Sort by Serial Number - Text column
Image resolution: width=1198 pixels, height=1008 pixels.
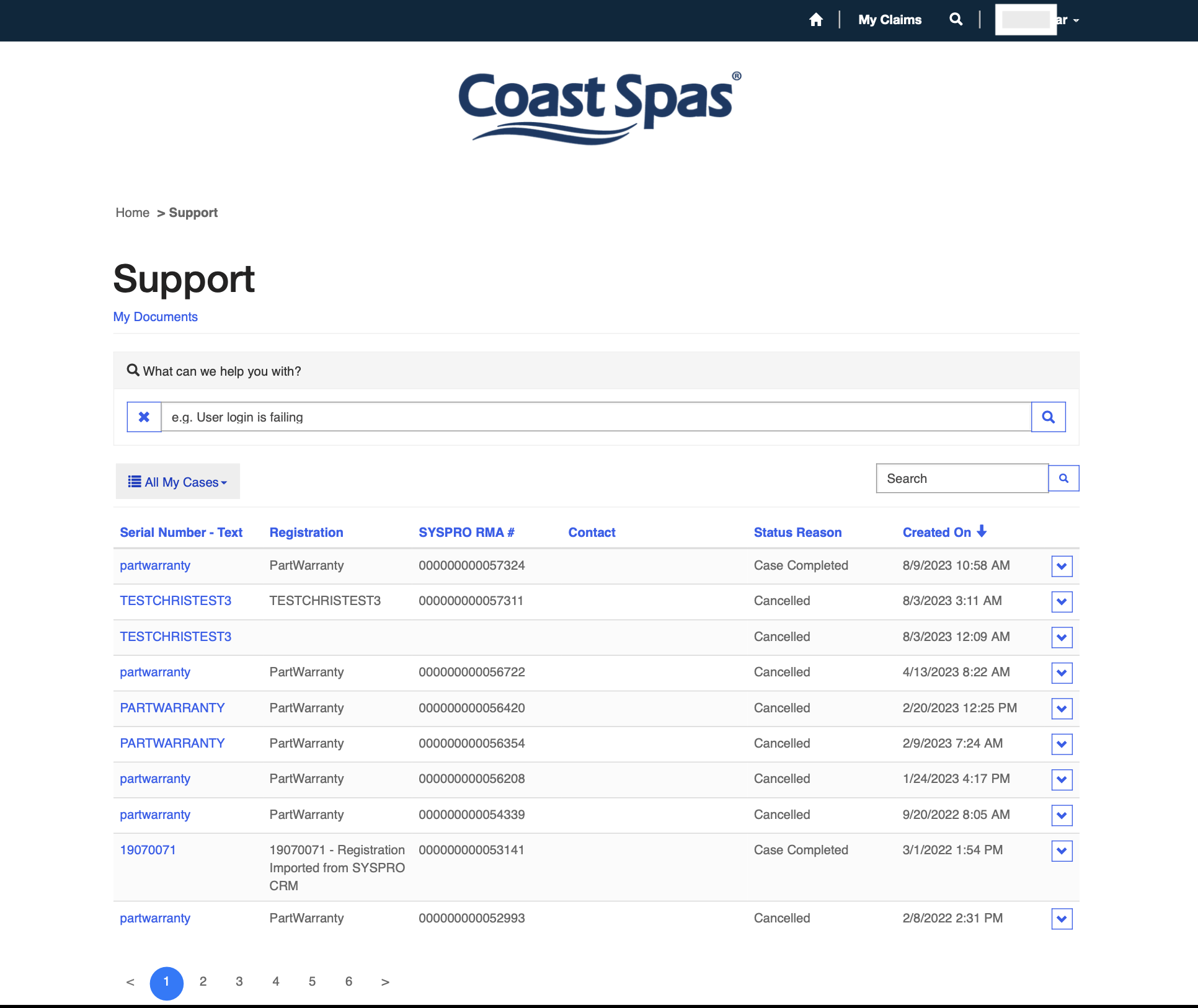(181, 533)
